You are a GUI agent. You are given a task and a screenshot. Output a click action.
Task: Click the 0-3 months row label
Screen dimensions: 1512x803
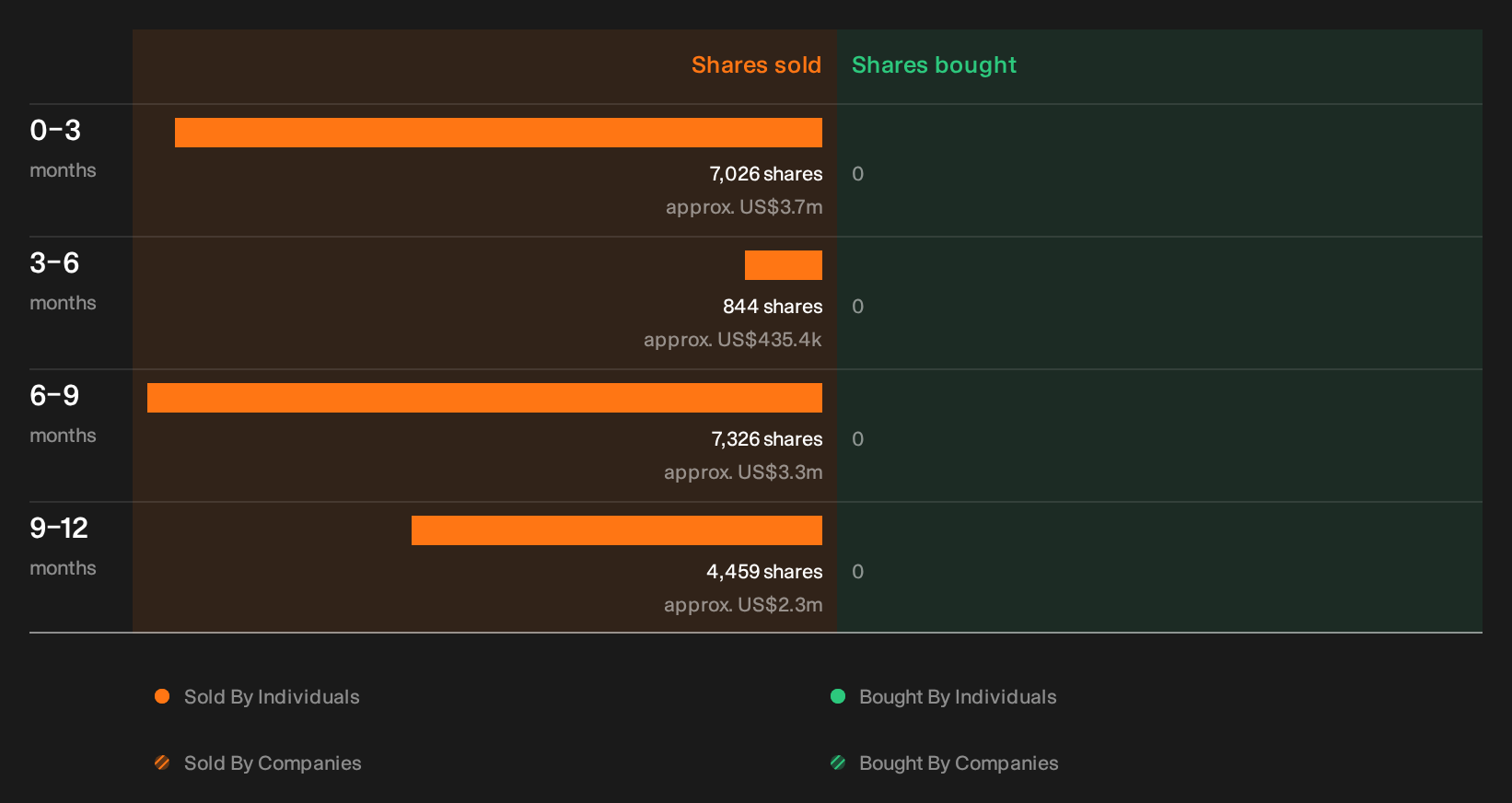coord(63,148)
